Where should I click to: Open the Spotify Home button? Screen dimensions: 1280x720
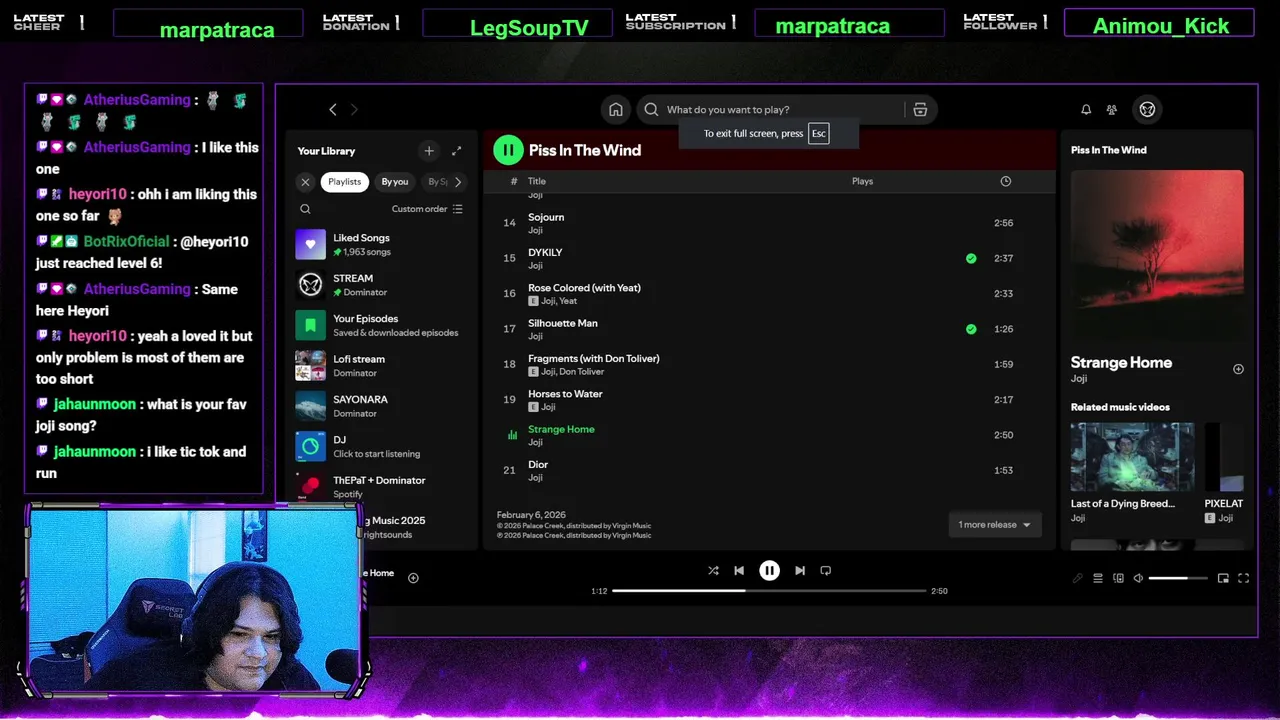[616, 110]
